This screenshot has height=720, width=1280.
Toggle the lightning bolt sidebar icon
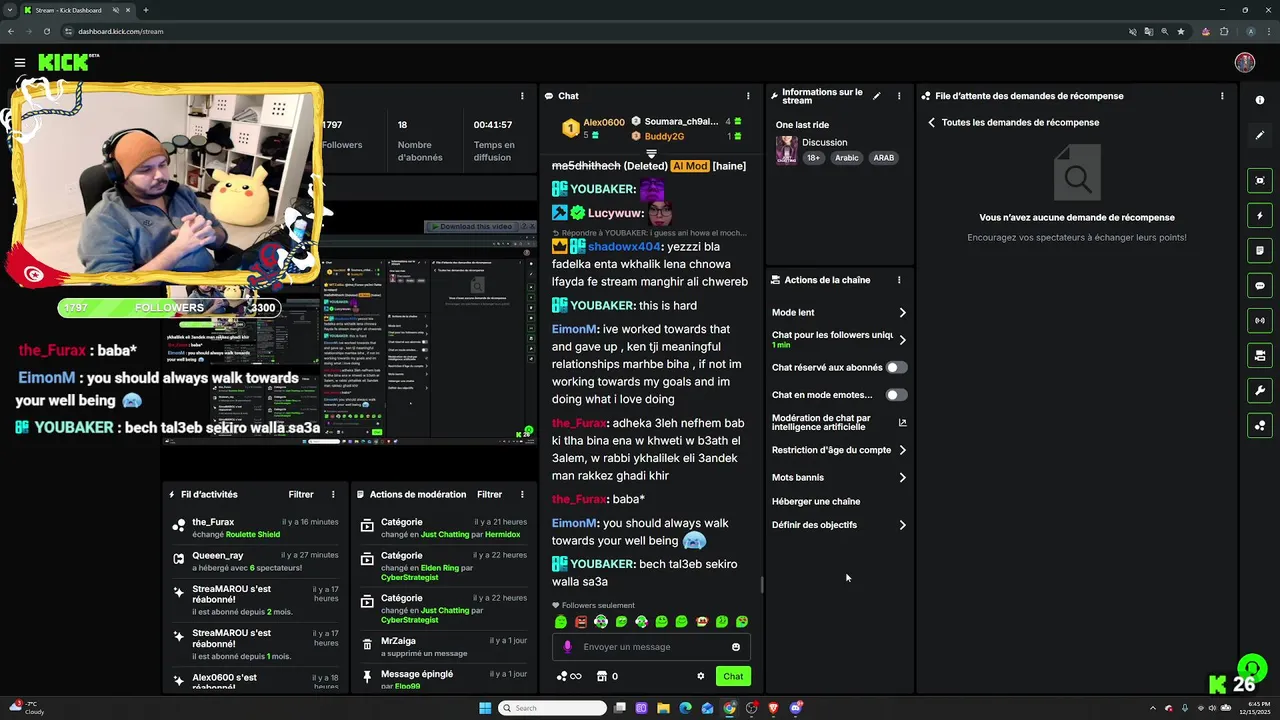coord(1260,215)
